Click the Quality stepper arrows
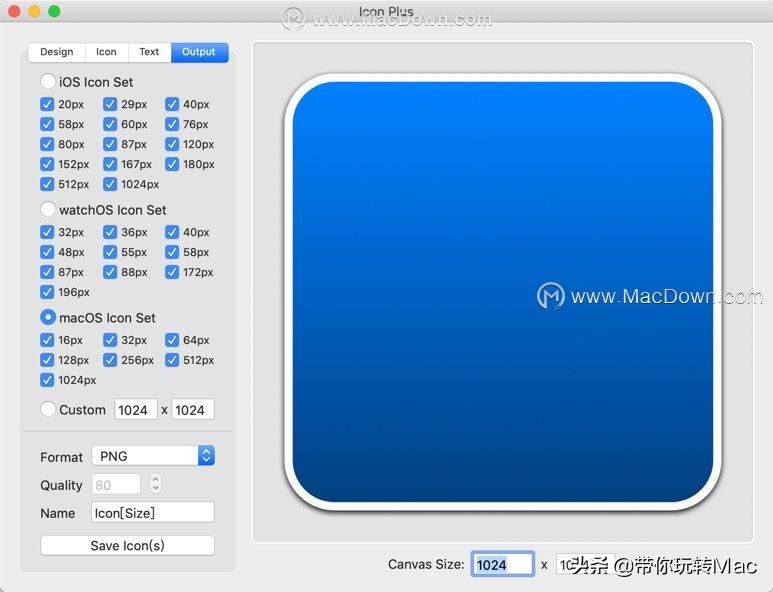 pos(155,484)
